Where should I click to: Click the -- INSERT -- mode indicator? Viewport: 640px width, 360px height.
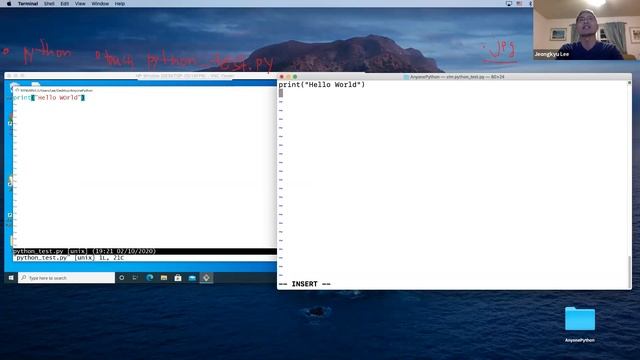tap(304, 284)
